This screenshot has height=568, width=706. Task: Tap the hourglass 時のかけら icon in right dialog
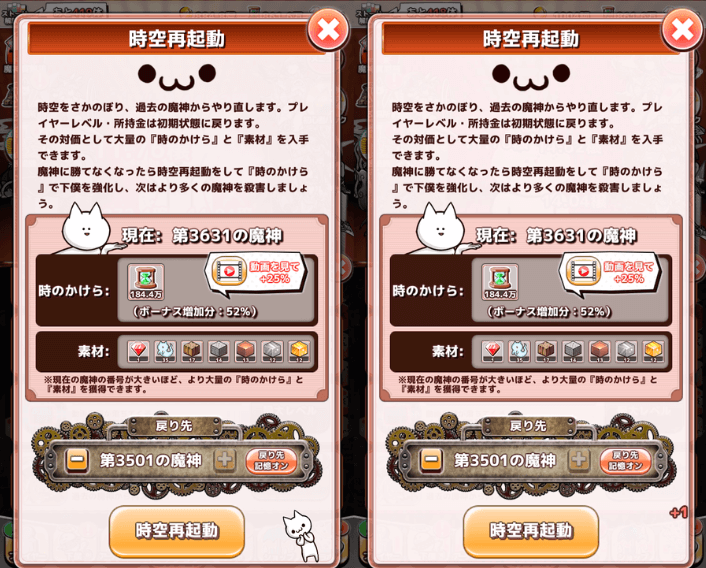(500, 282)
